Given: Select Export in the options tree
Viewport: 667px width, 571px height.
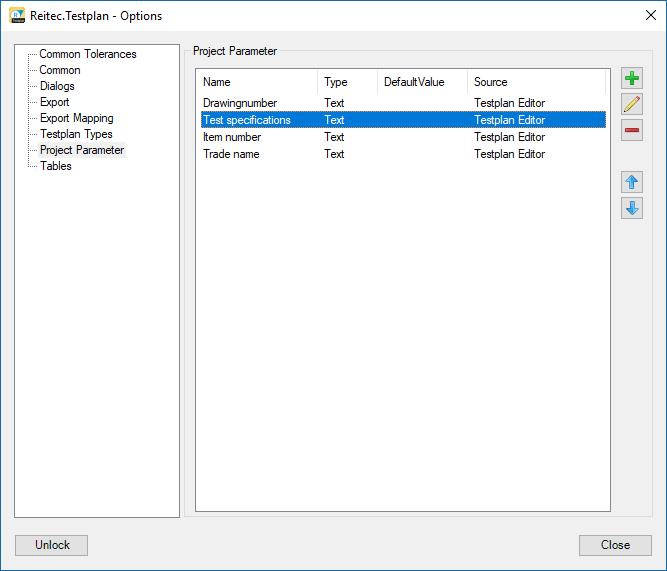Looking at the screenshot, I should pyautogui.click(x=54, y=102).
